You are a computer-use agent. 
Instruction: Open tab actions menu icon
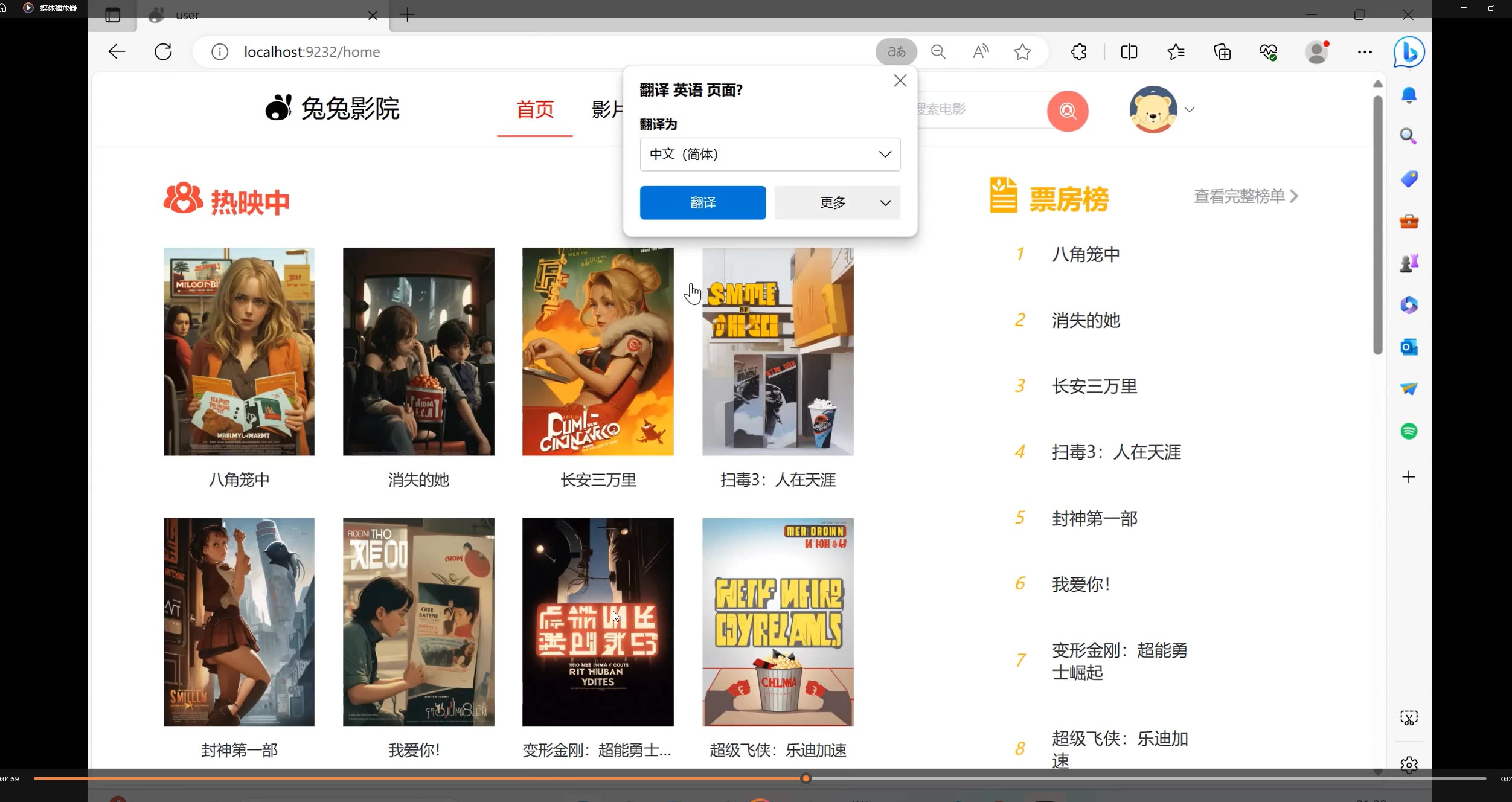pos(113,15)
